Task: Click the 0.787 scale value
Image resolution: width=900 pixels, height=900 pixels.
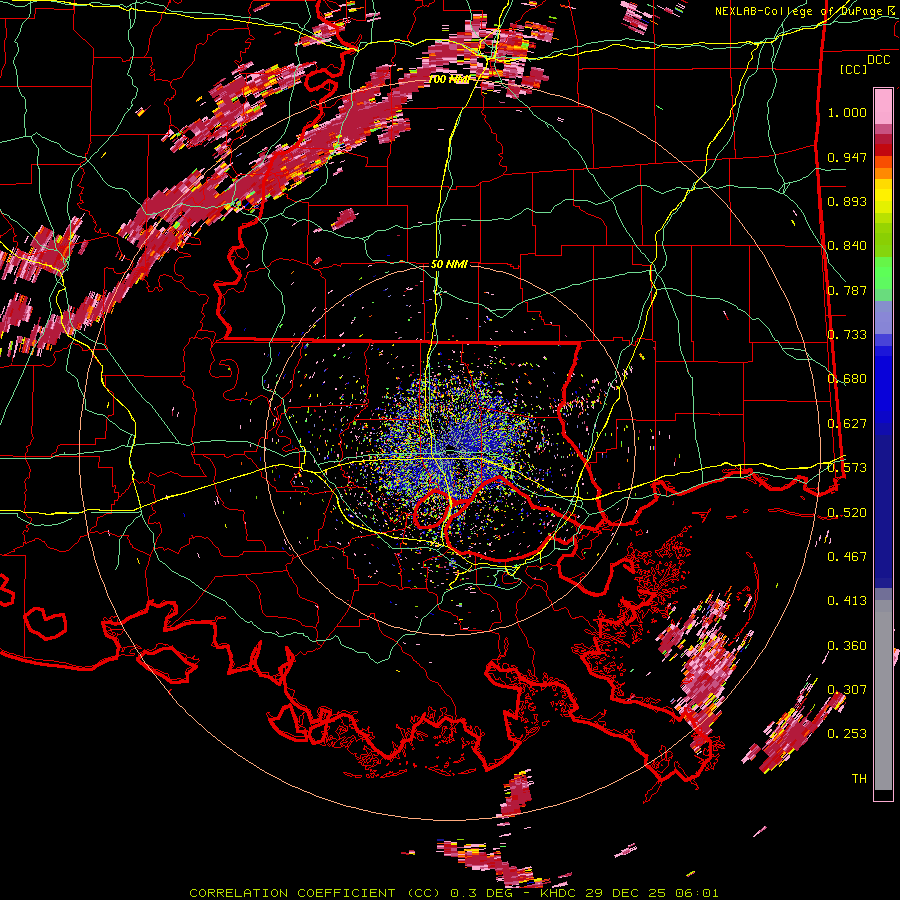Action: click(847, 290)
